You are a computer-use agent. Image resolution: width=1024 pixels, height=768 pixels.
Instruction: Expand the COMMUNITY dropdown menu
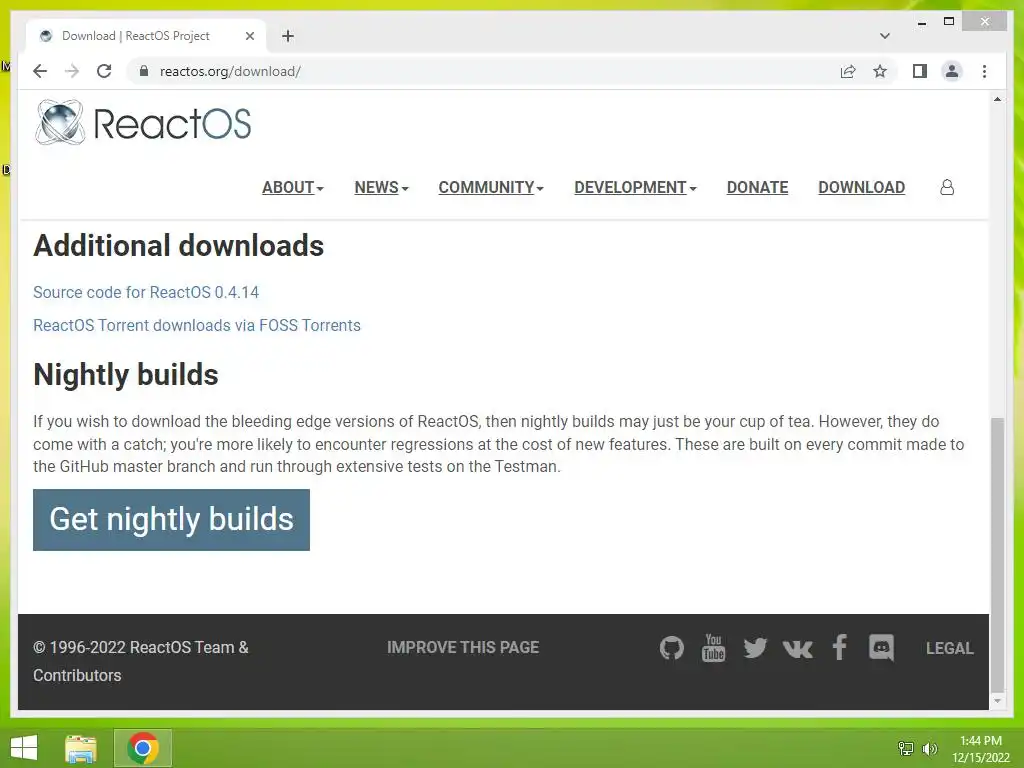point(491,187)
